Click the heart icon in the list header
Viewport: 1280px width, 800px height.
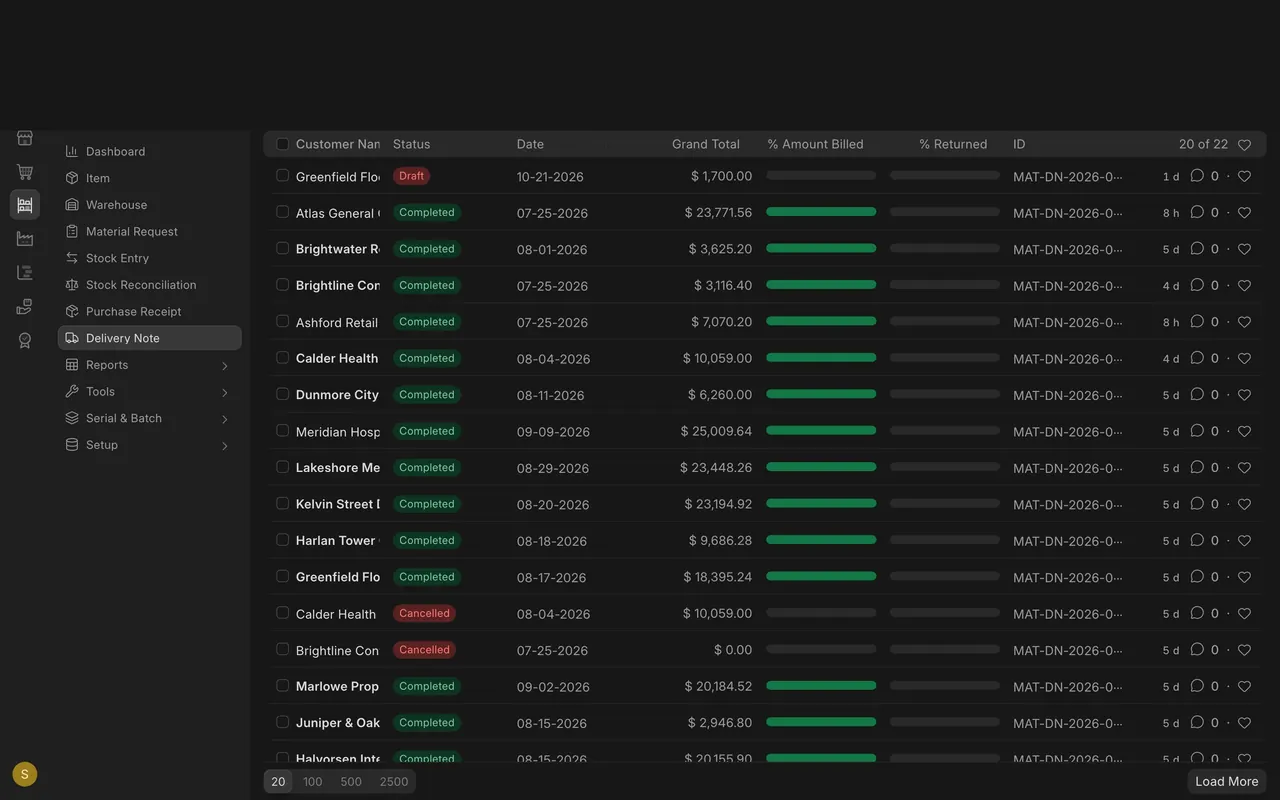[1244, 145]
